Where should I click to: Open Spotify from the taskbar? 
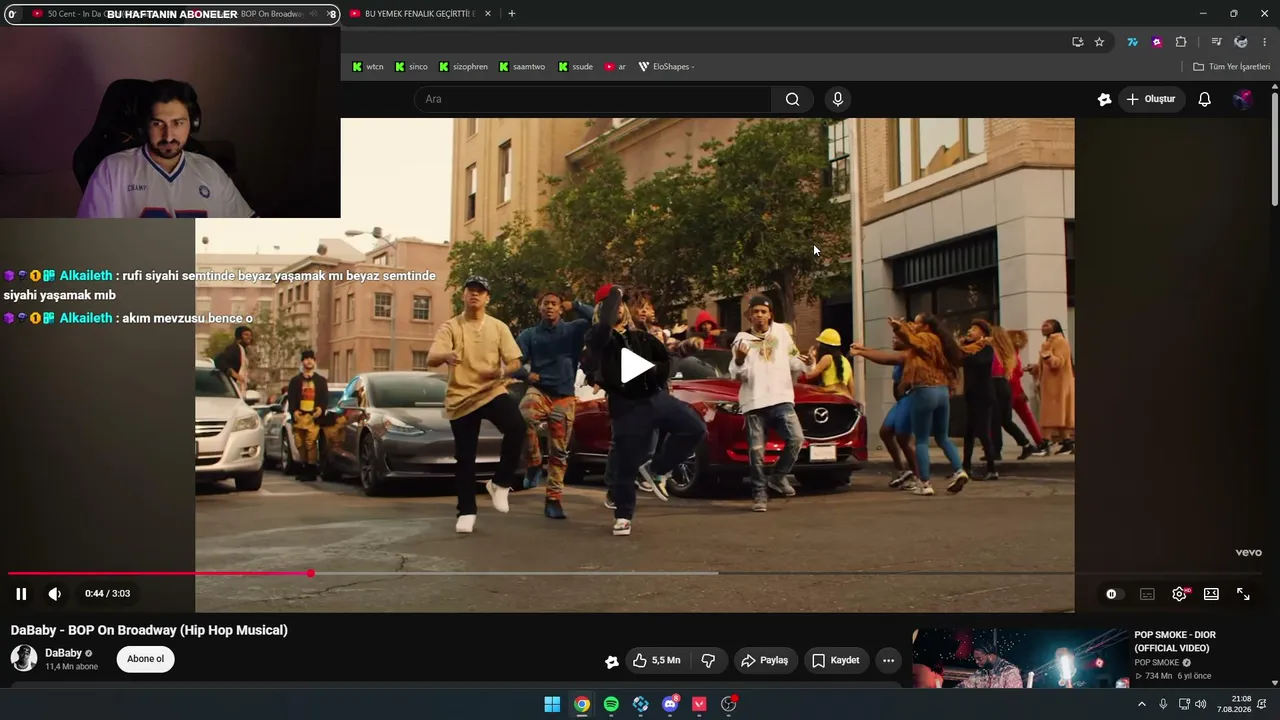coord(611,704)
